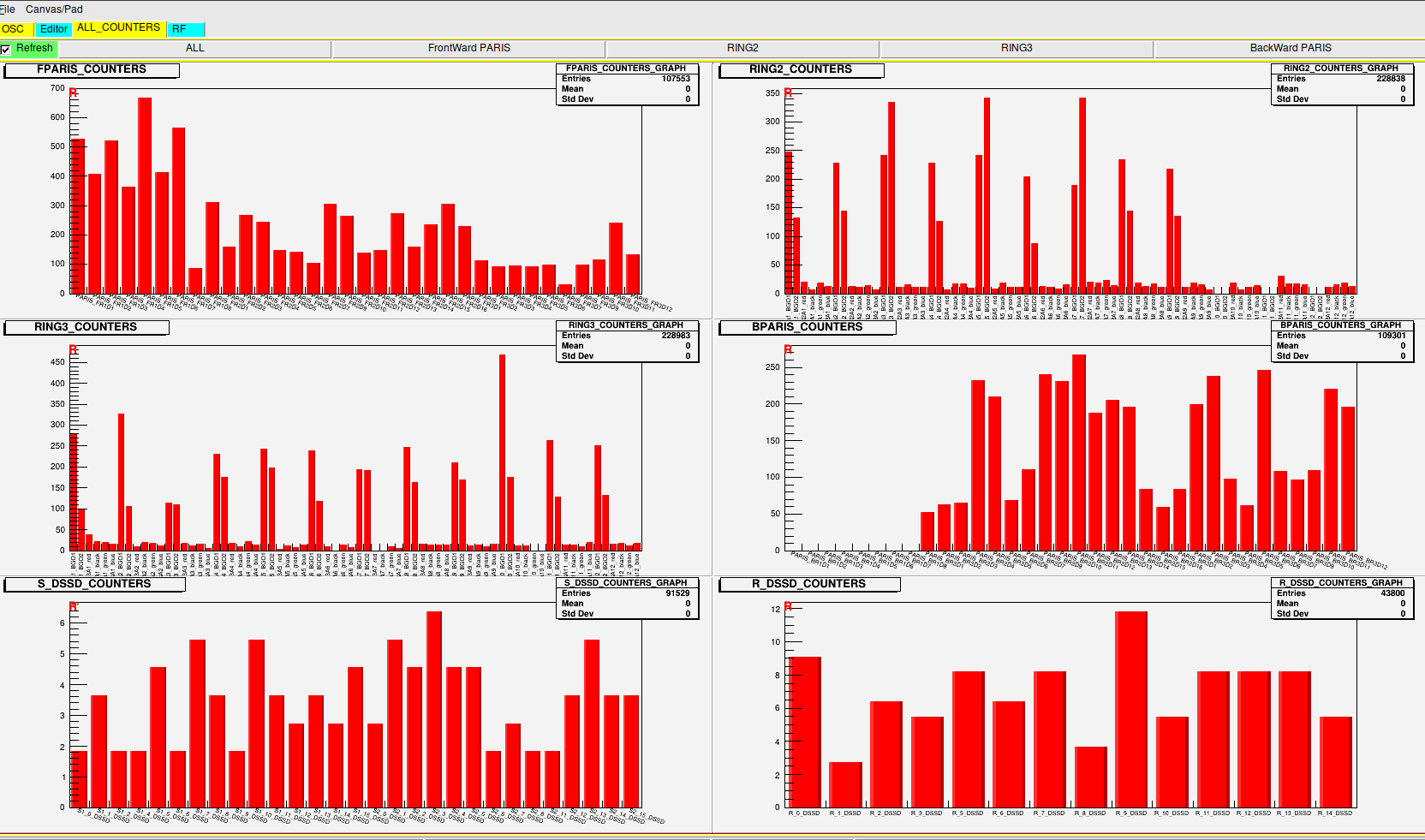Click the ALL button
The image size is (1425, 840).
pyautogui.click(x=194, y=49)
